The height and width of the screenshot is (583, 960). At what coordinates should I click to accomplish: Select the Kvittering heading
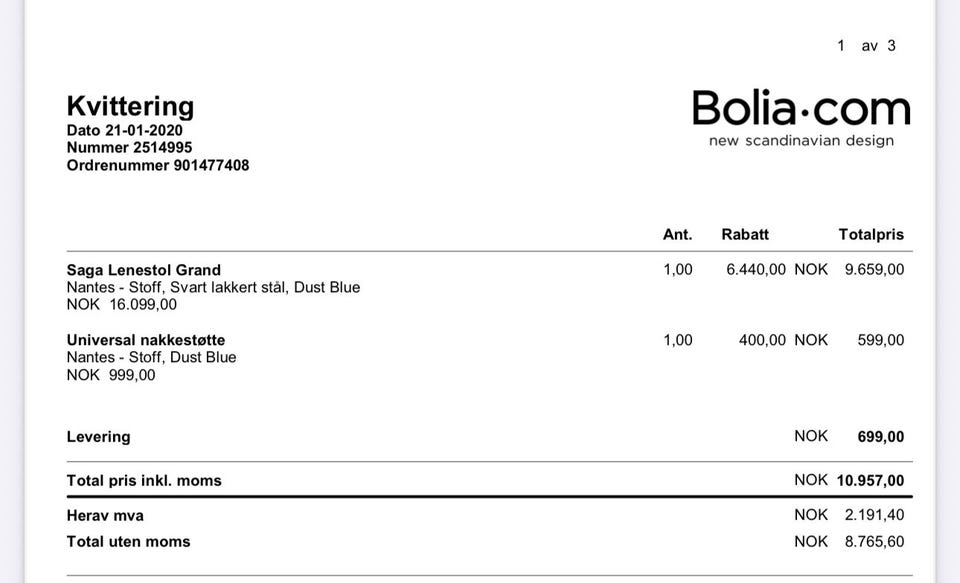point(130,106)
